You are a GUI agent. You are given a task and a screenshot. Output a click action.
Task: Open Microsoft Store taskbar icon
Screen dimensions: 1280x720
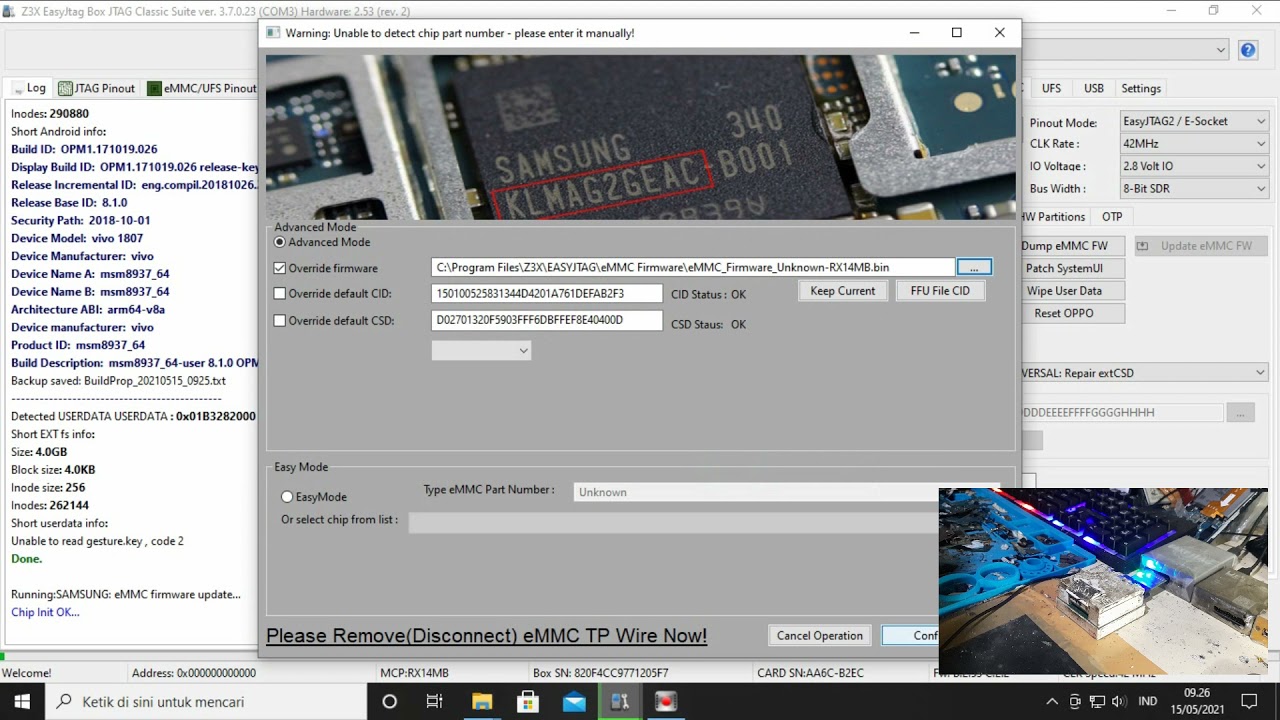click(x=528, y=702)
